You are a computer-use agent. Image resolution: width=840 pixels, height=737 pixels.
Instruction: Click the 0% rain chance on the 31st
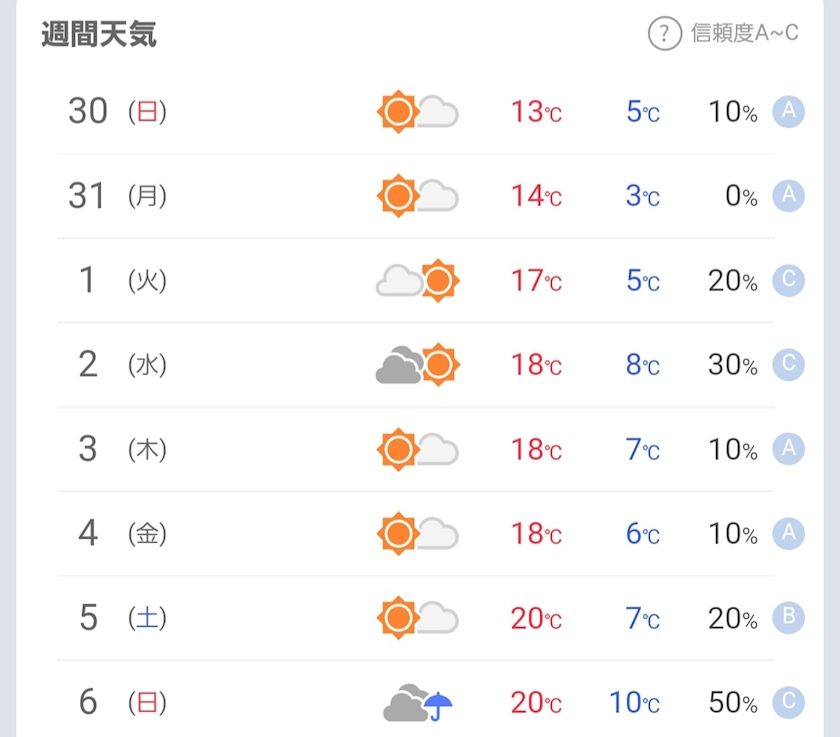point(741,196)
